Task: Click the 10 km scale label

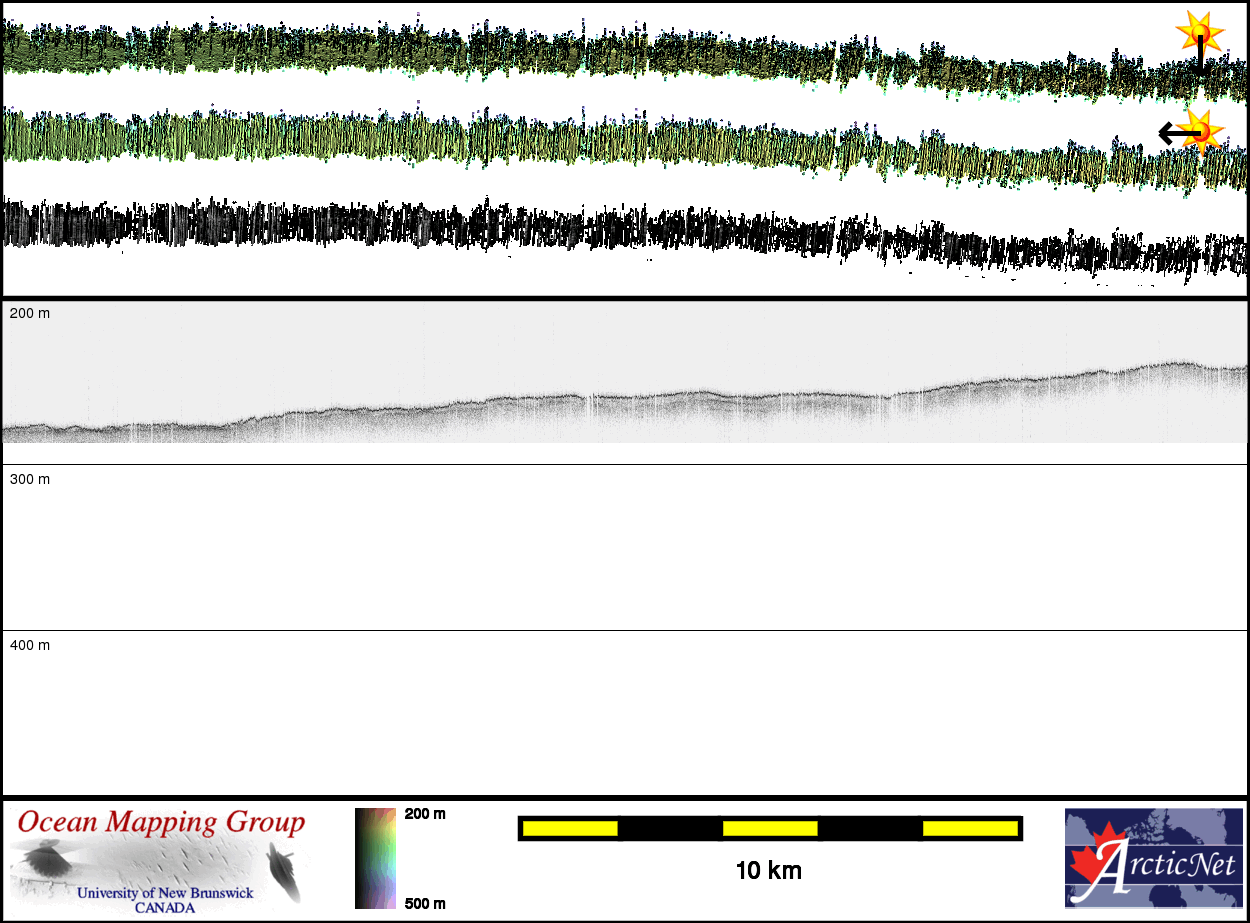Action: click(768, 871)
